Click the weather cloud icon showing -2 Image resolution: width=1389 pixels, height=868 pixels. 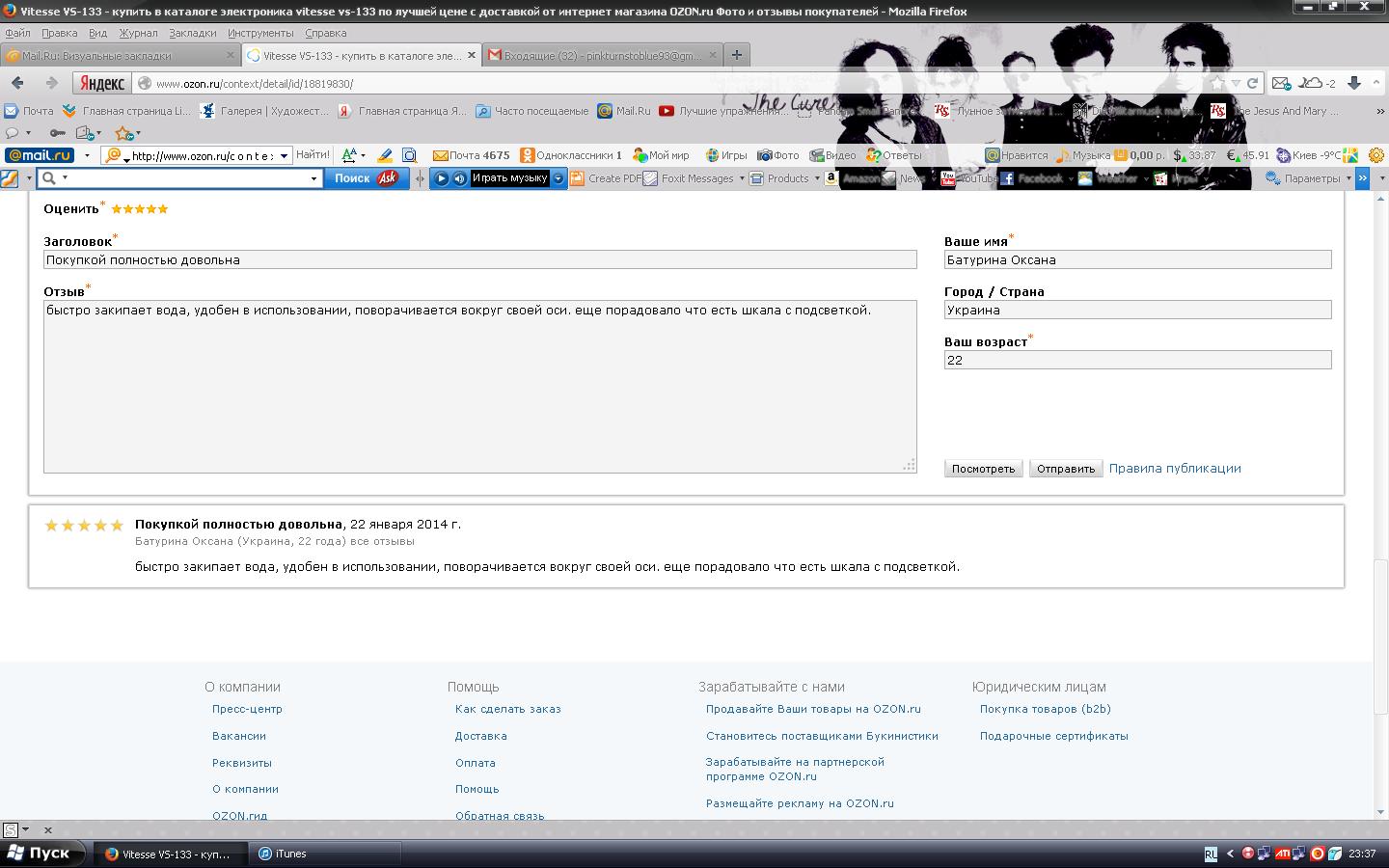(1318, 83)
